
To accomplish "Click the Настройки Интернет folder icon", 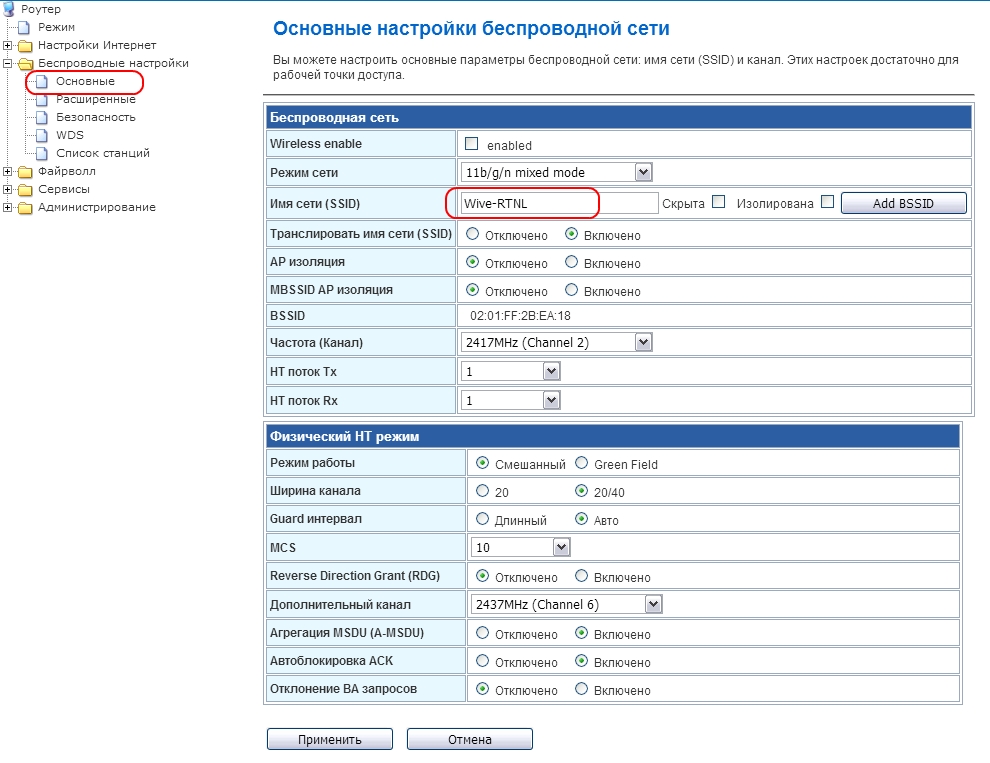I will (x=25, y=45).
